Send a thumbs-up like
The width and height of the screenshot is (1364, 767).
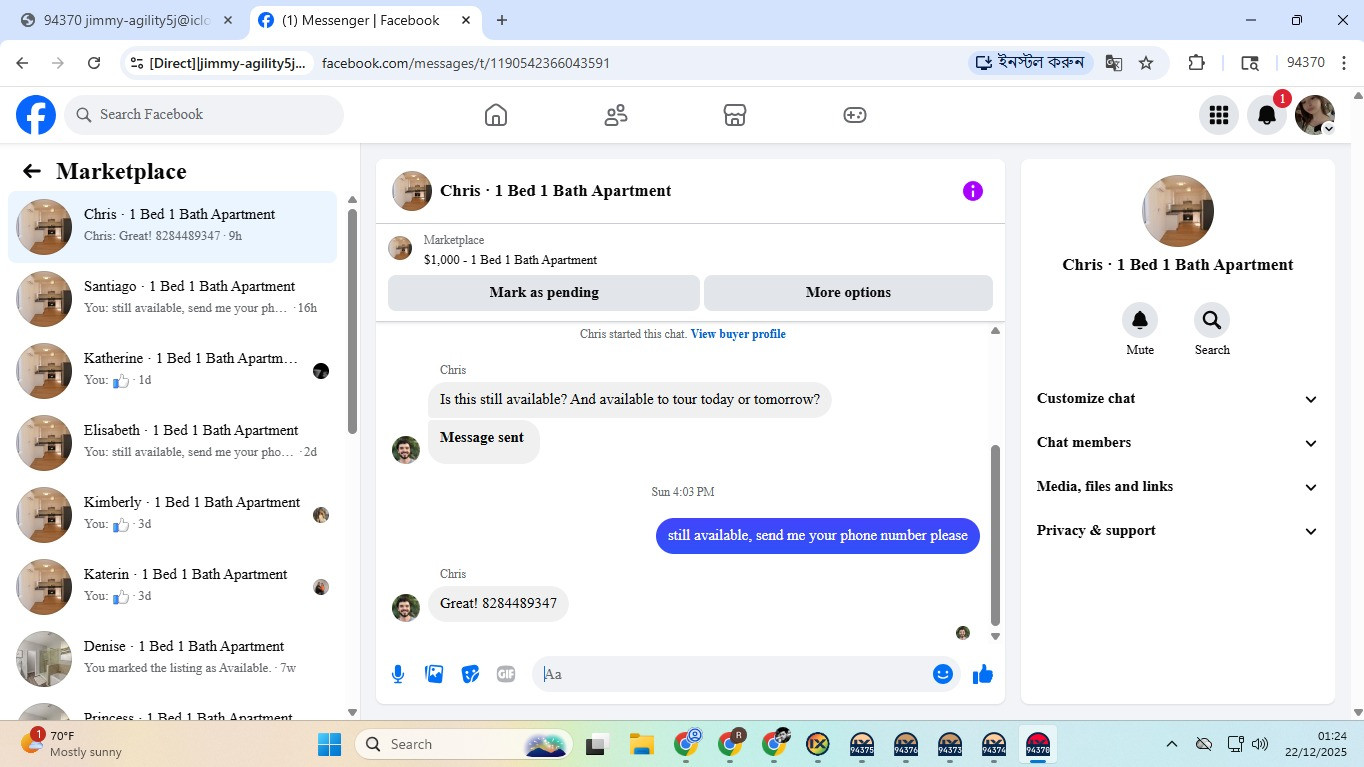tap(983, 674)
